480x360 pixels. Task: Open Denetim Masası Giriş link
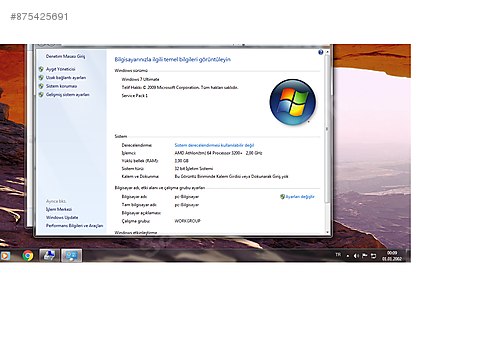[65, 56]
